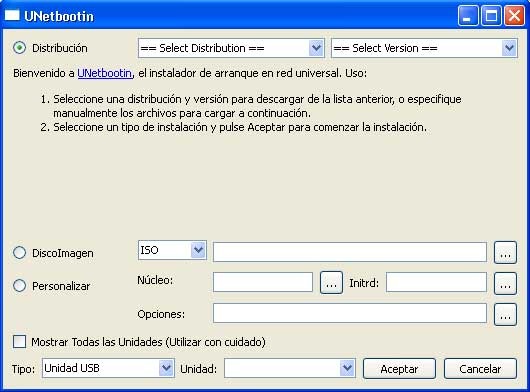Close the UNetbootin window

(514, 16)
